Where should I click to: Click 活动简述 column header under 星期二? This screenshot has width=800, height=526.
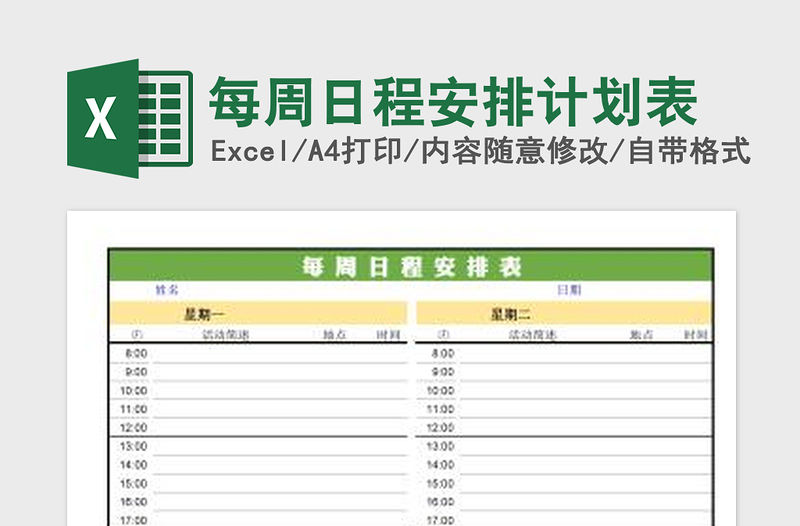pos(533,335)
